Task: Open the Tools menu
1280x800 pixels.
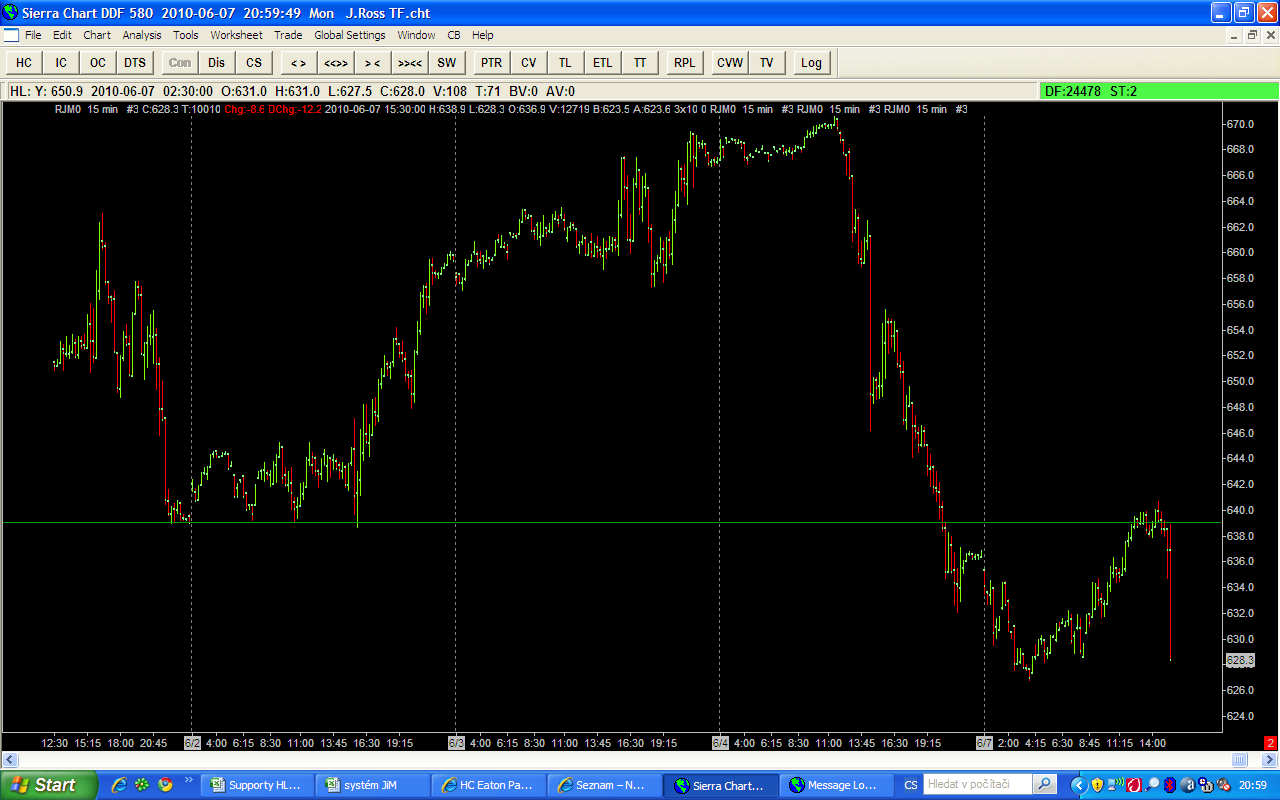Action: pyautogui.click(x=186, y=35)
